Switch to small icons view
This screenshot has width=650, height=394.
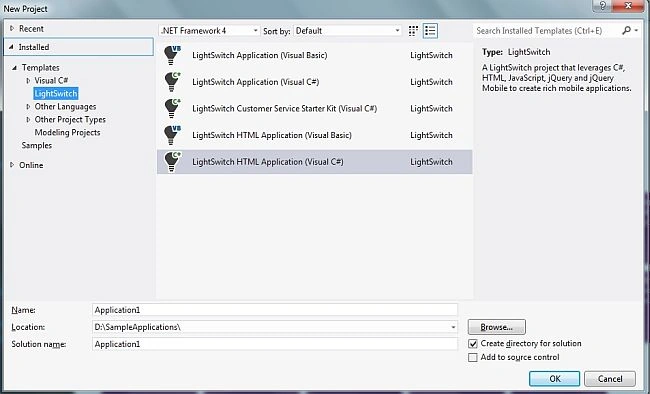click(413, 31)
